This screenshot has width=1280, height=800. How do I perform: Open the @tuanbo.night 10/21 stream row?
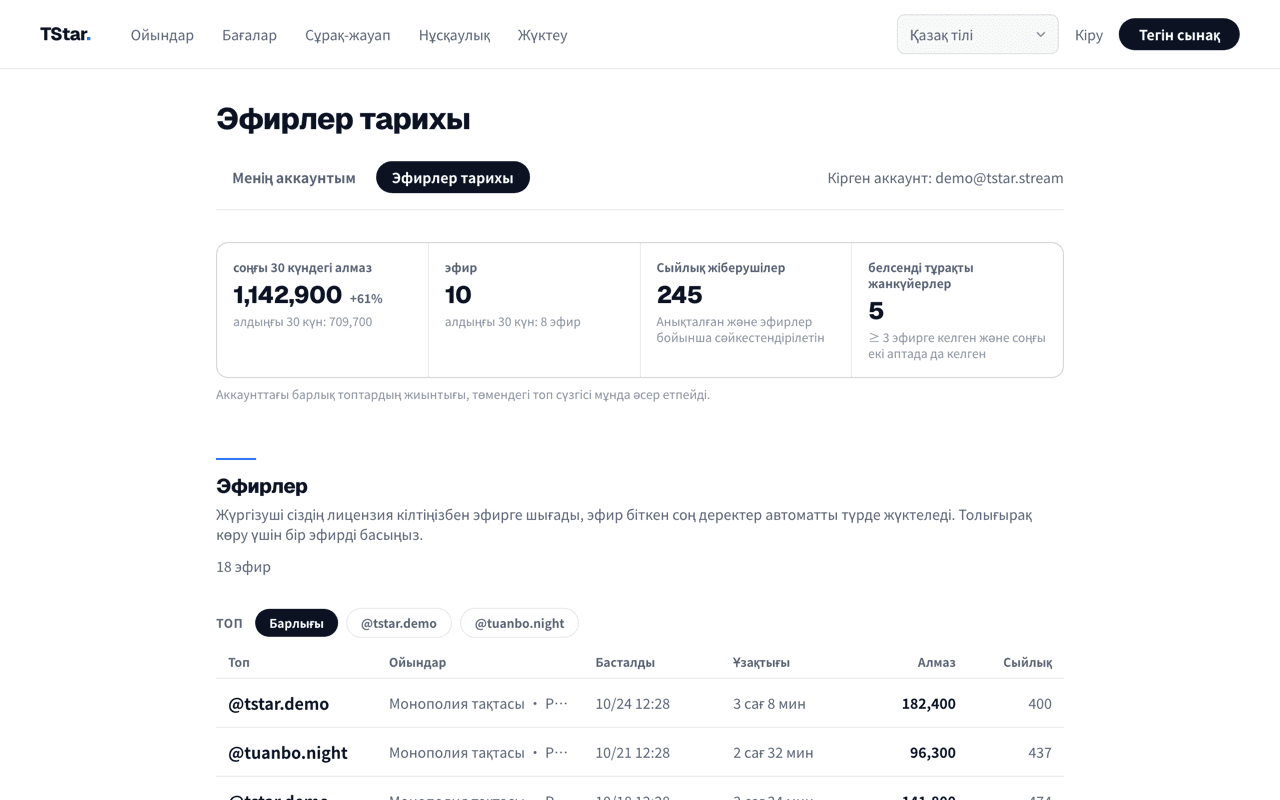640,752
